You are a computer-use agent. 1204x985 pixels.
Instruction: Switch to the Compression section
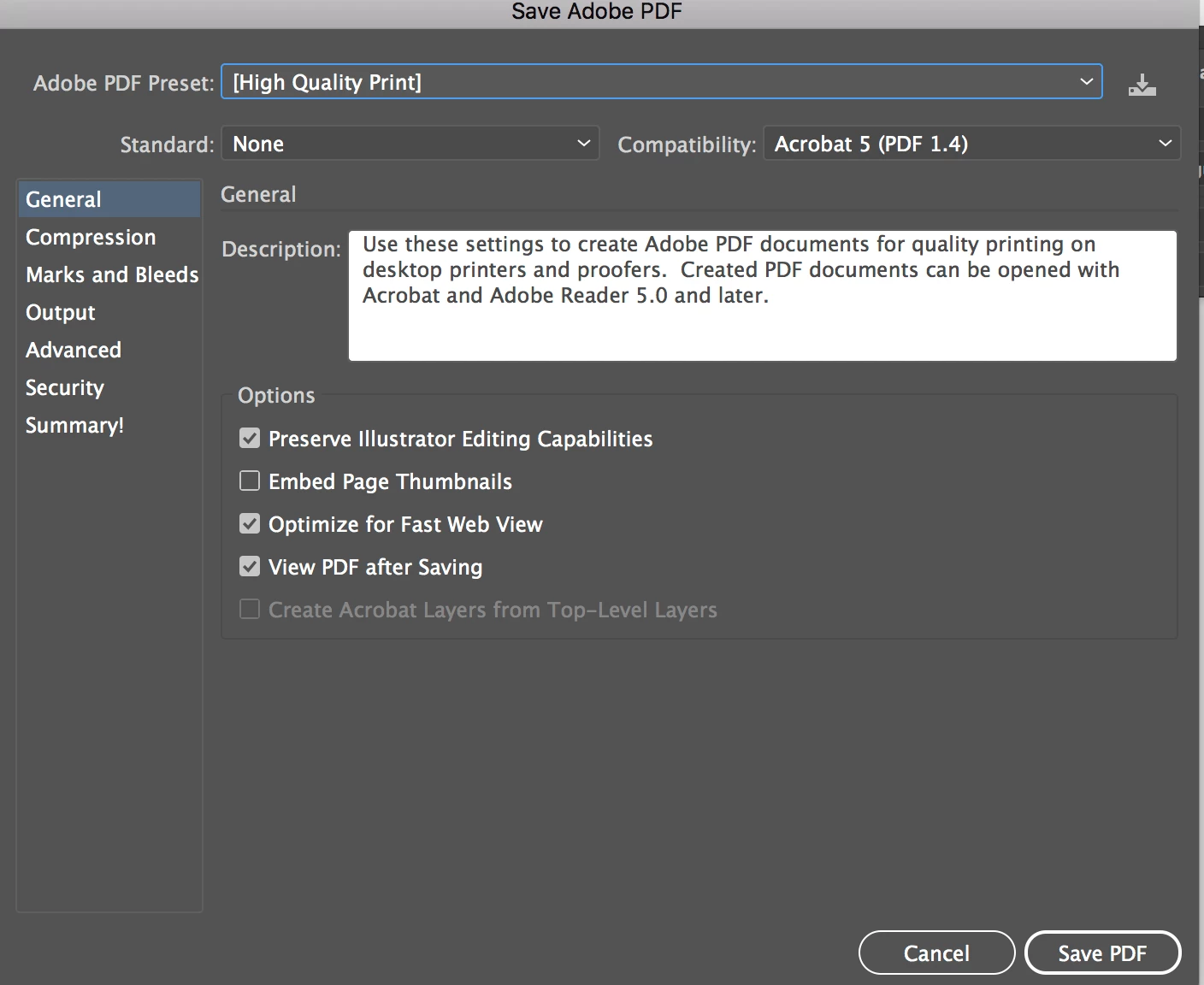pyautogui.click(x=109, y=237)
